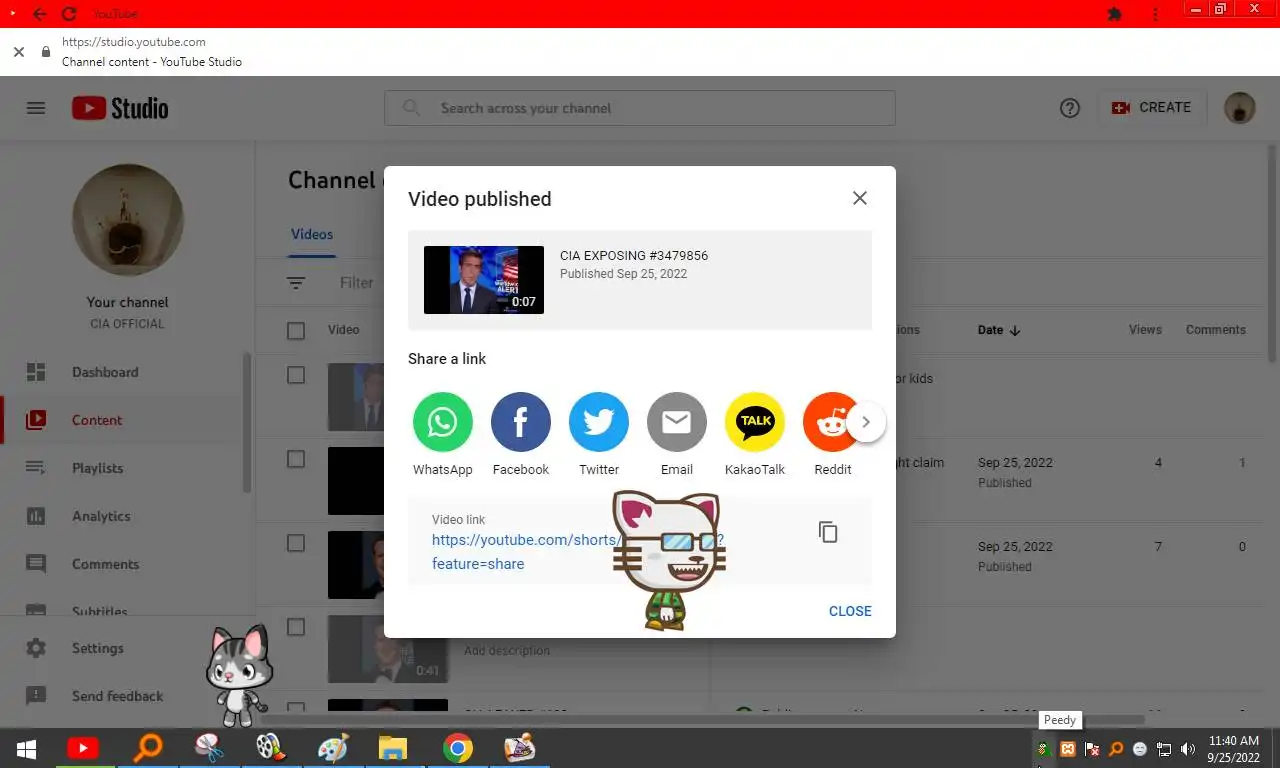Click the Peedy tray icon
Image resolution: width=1280 pixels, height=768 pixels.
pyautogui.click(x=1042, y=748)
